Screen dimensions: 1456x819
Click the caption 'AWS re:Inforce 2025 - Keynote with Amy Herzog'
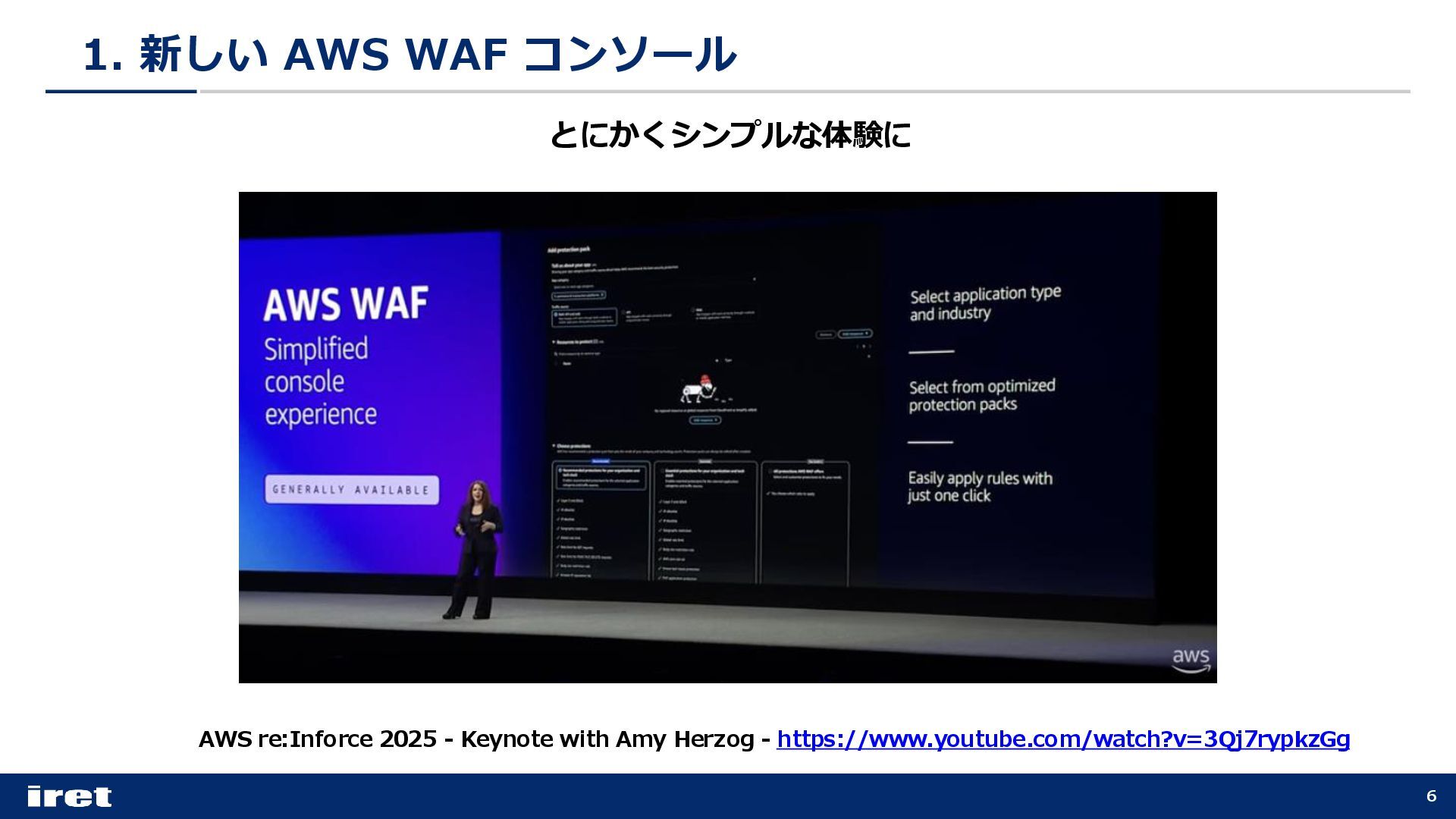[x=476, y=739]
